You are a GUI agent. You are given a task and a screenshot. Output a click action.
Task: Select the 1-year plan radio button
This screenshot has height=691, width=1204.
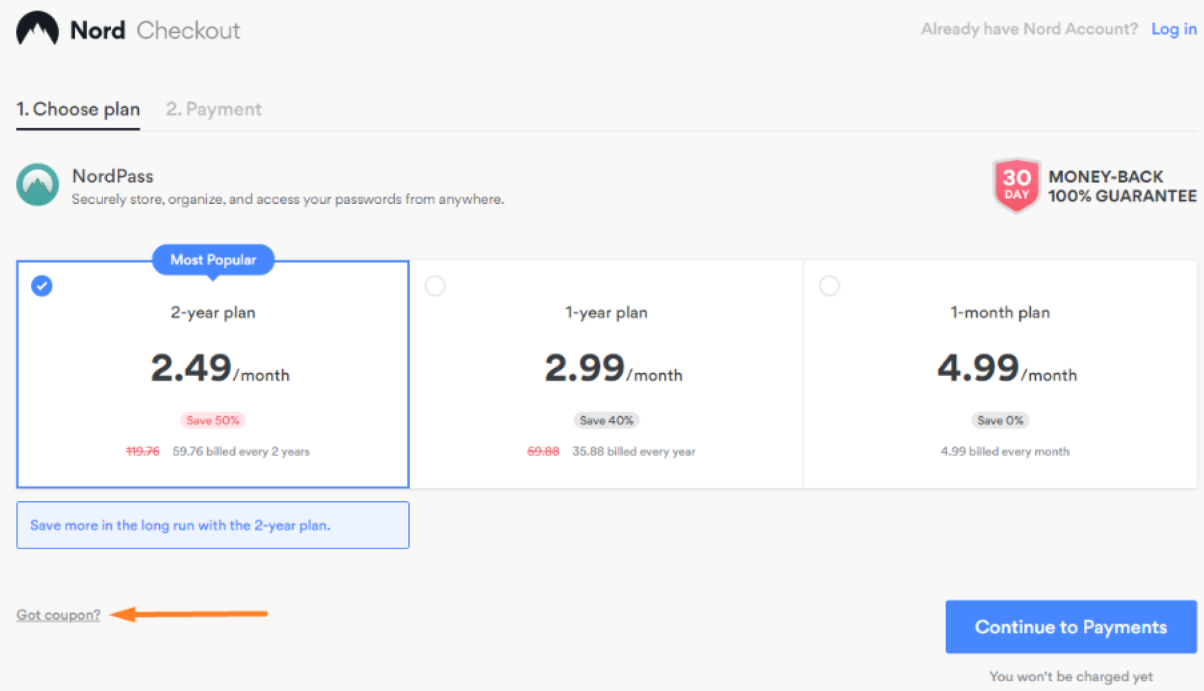(435, 286)
